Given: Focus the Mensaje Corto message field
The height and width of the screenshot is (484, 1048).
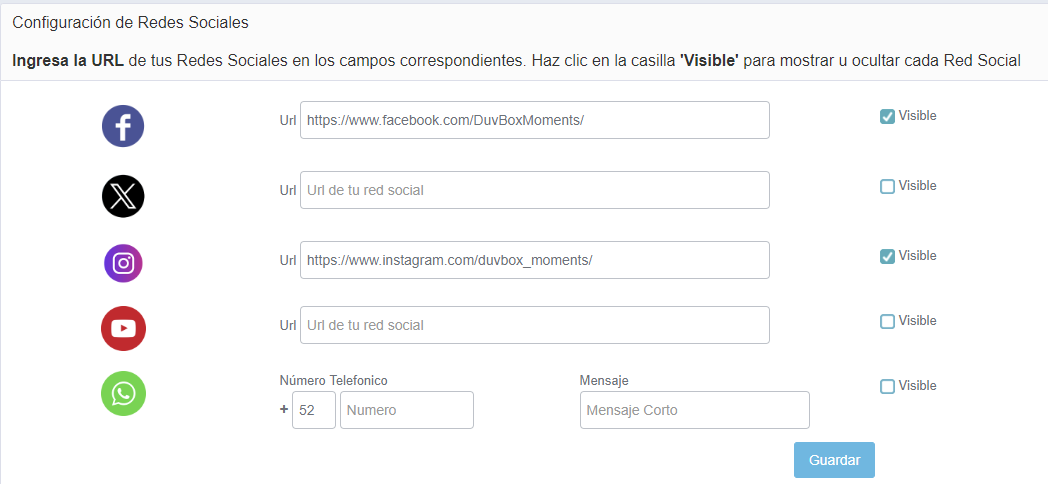Looking at the screenshot, I should click(x=694, y=410).
